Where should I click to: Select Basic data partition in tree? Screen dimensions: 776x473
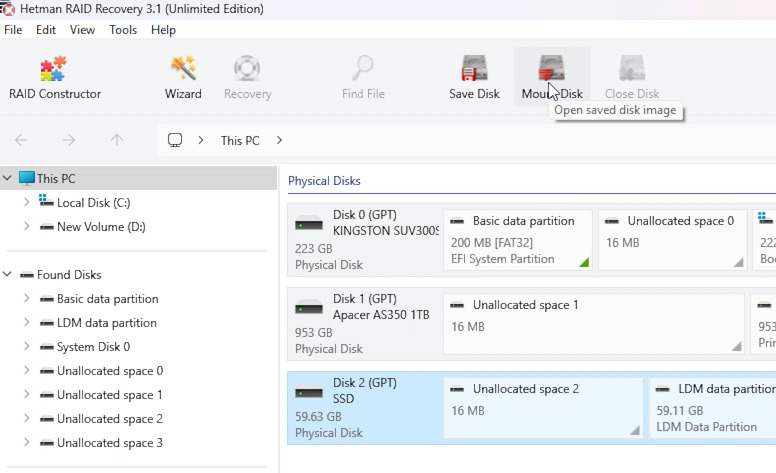tap(107, 298)
